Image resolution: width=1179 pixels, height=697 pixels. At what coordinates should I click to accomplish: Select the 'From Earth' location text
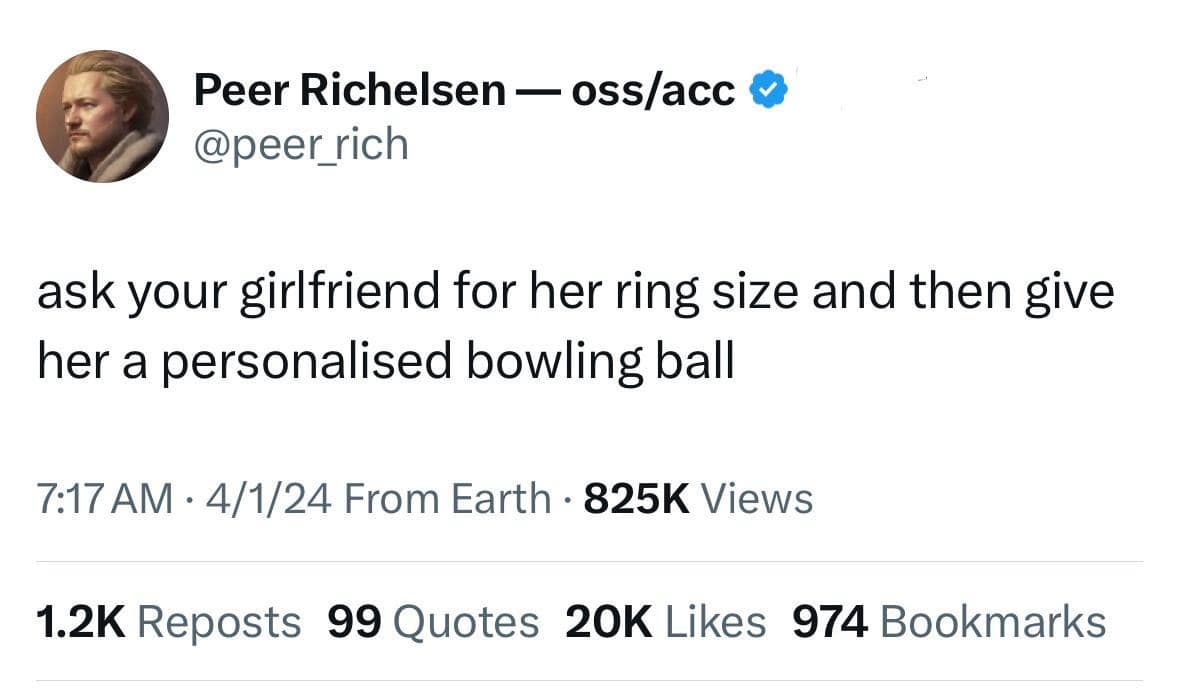446,497
